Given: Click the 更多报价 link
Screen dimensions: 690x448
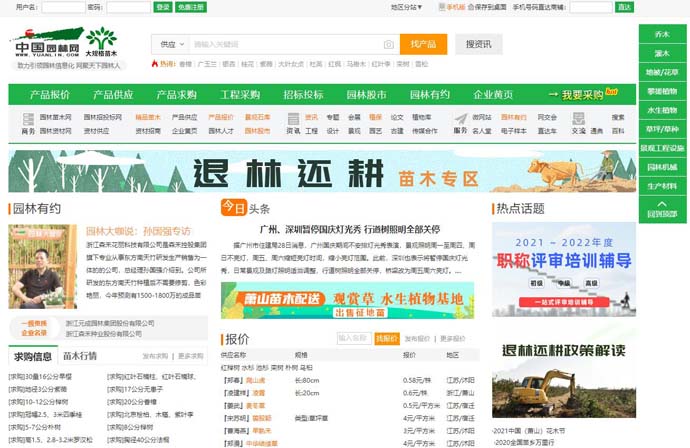Looking at the screenshot, I should click(452, 338).
